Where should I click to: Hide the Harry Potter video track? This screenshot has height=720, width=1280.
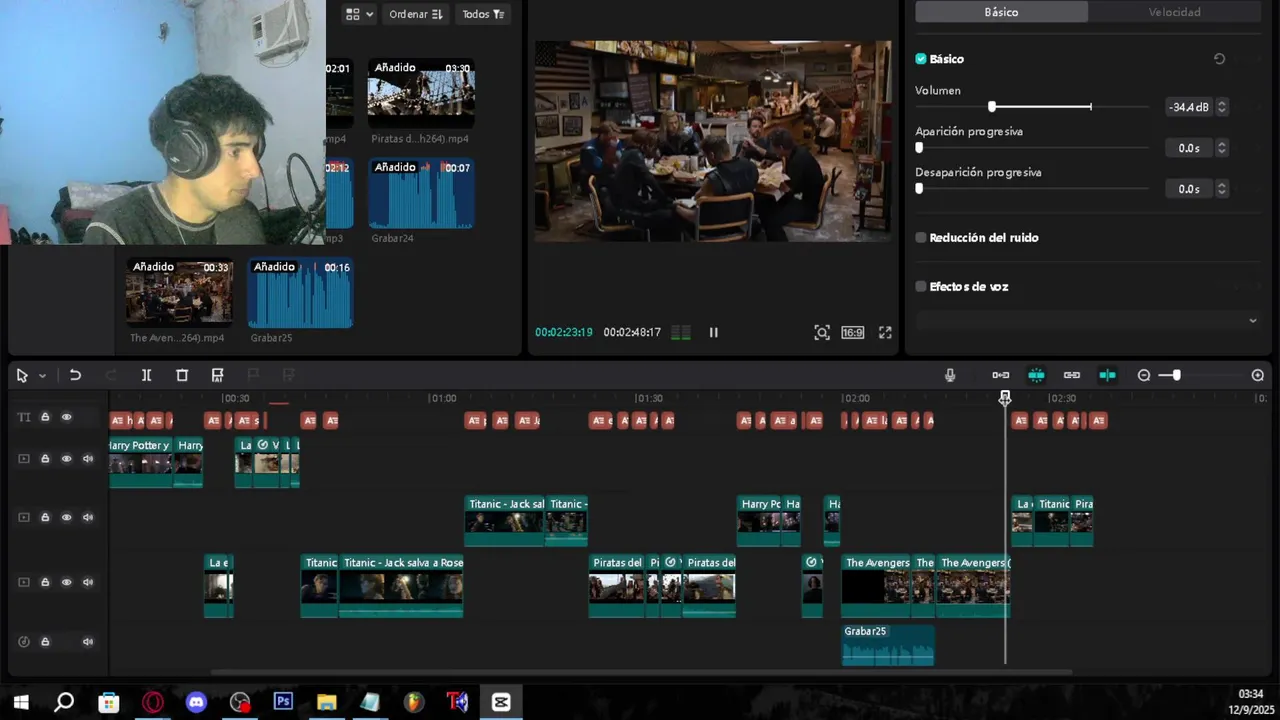click(x=66, y=459)
